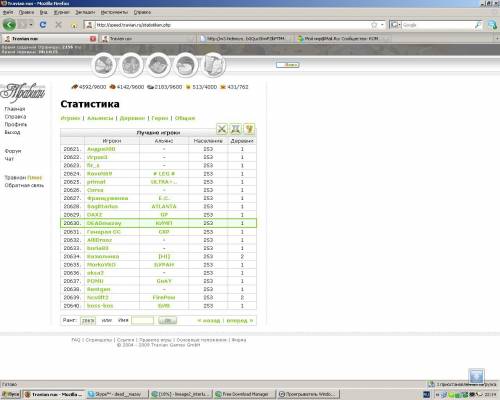Open the Файл menu
The image size is (500, 400).
pyautogui.click(x=8, y=12)
